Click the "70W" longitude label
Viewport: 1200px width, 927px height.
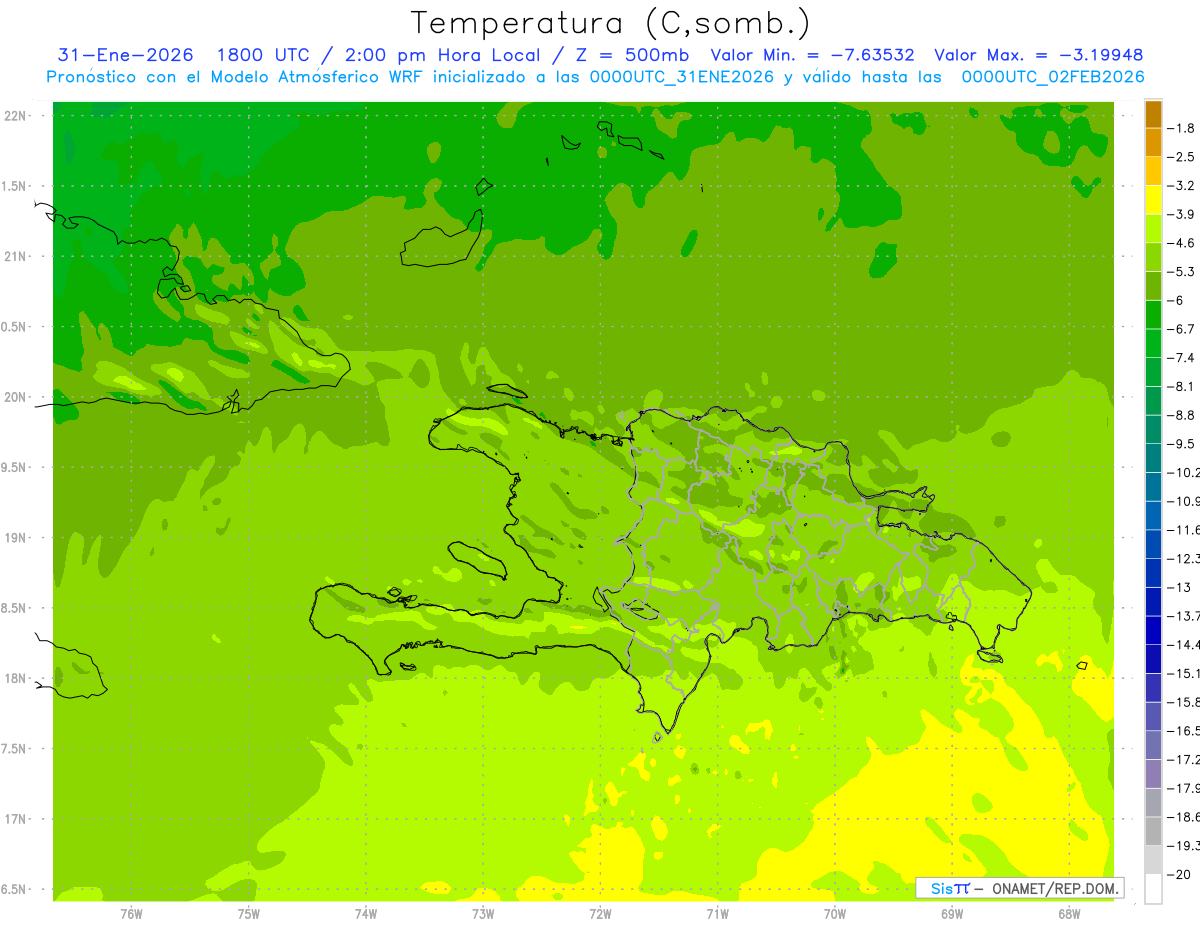click(835, 914)
